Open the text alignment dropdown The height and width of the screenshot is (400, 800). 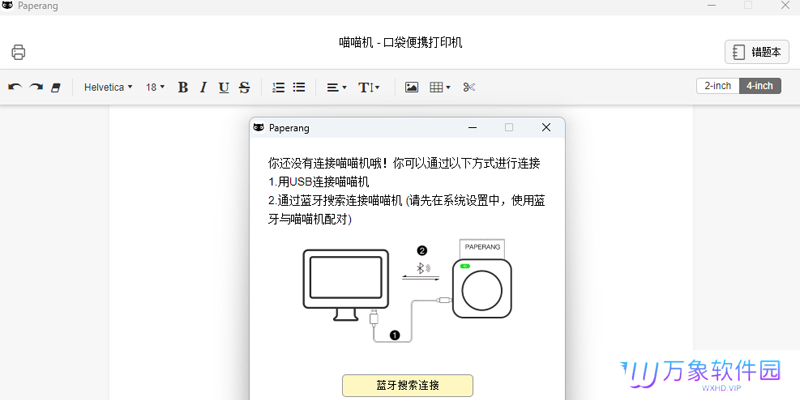(x=337, y=88)
